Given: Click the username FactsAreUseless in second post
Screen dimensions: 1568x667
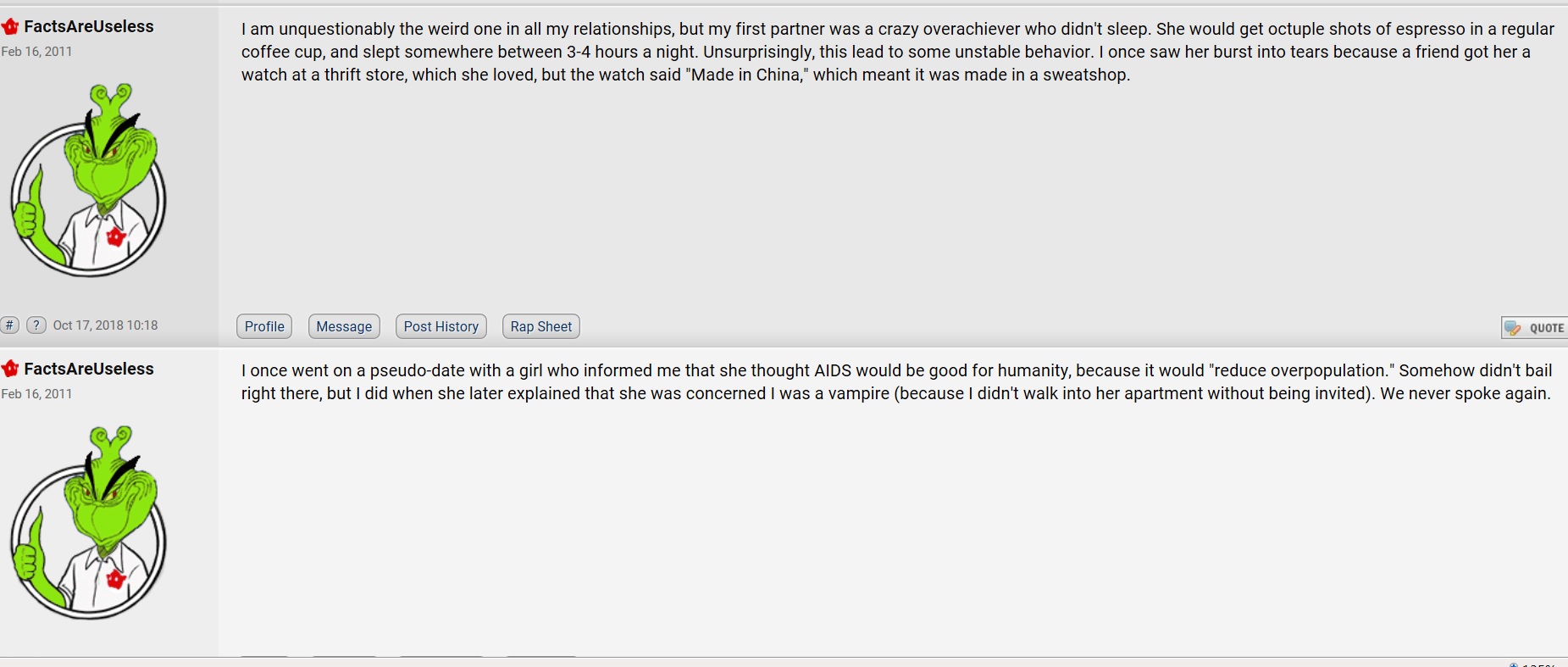Looking at the screenshot, I should [x=89, y=370].
